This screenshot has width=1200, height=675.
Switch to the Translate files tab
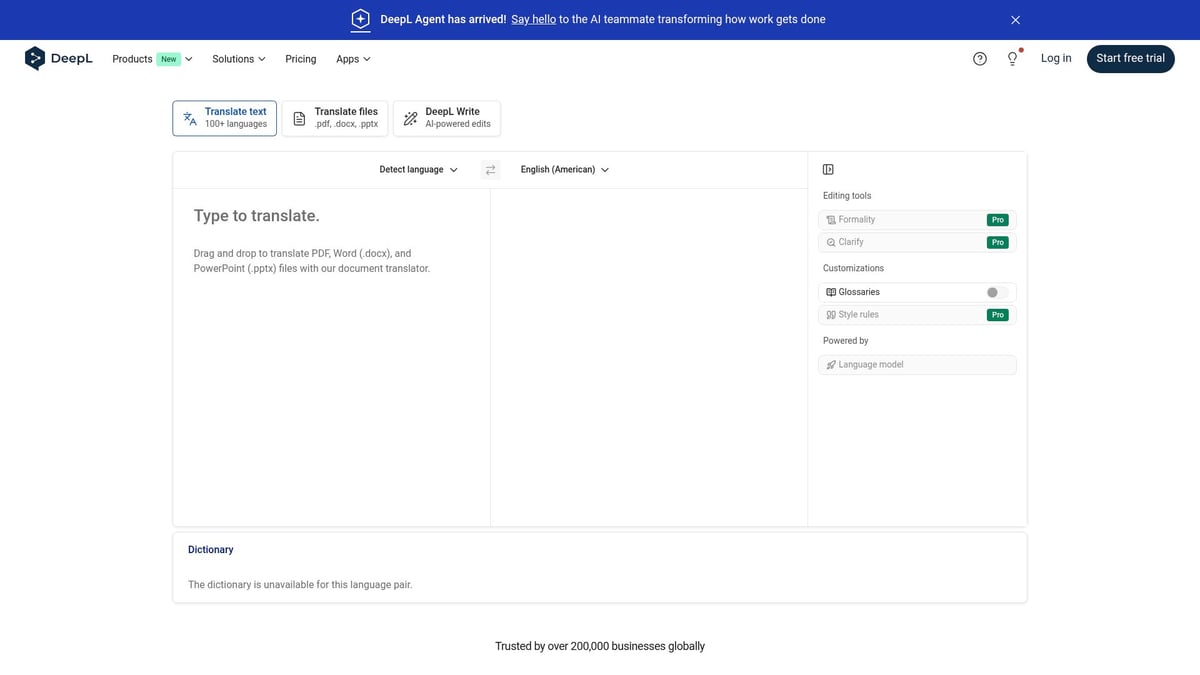coord(334,117)
